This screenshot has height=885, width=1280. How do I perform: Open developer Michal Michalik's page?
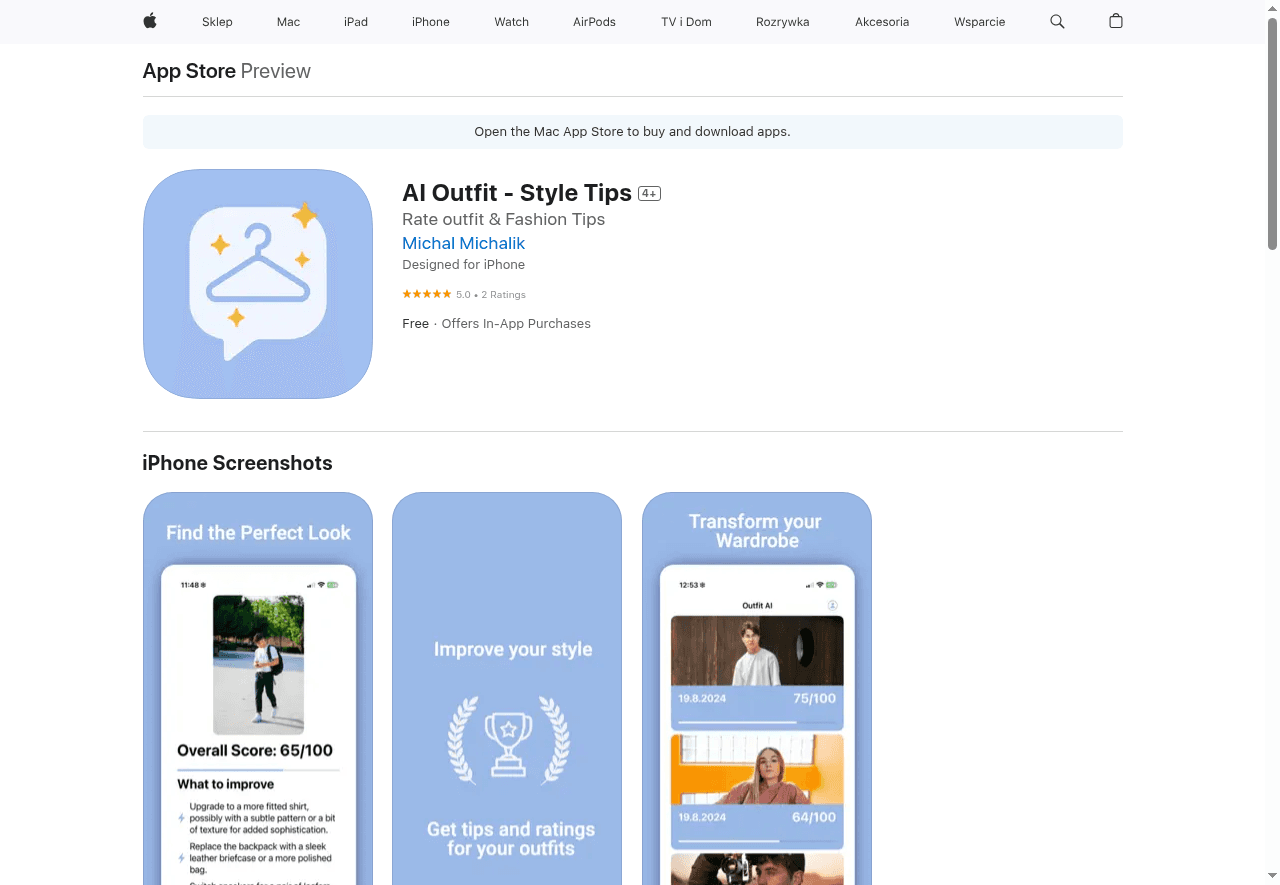[x=463, y=243]
